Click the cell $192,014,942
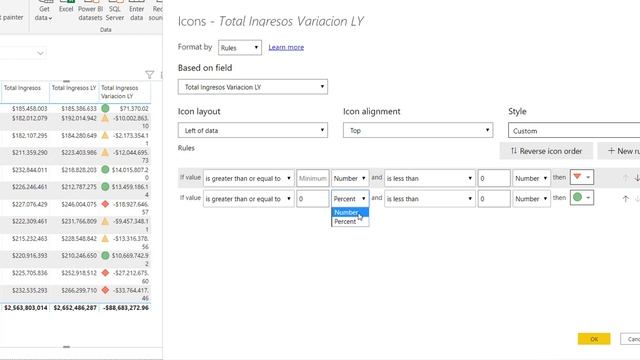Viewport: 640px width, 360px height. (79, 118)
